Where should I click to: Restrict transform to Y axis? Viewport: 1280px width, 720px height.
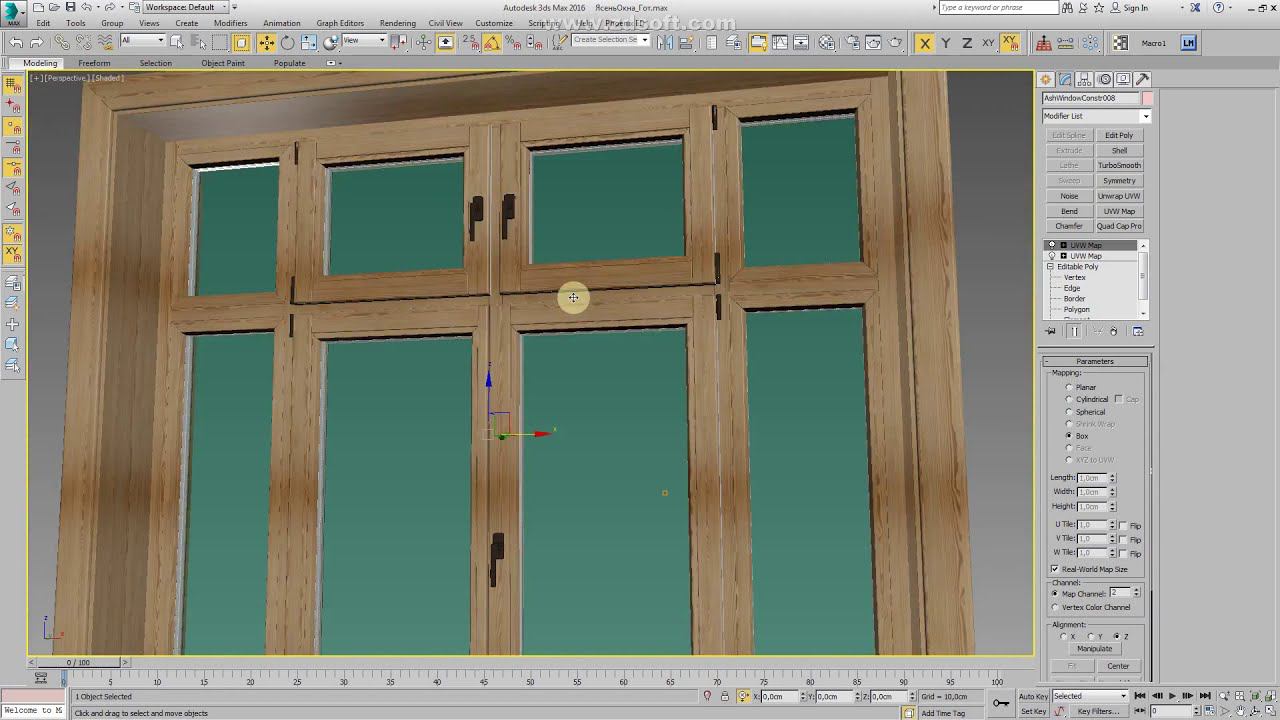point(945,43)
